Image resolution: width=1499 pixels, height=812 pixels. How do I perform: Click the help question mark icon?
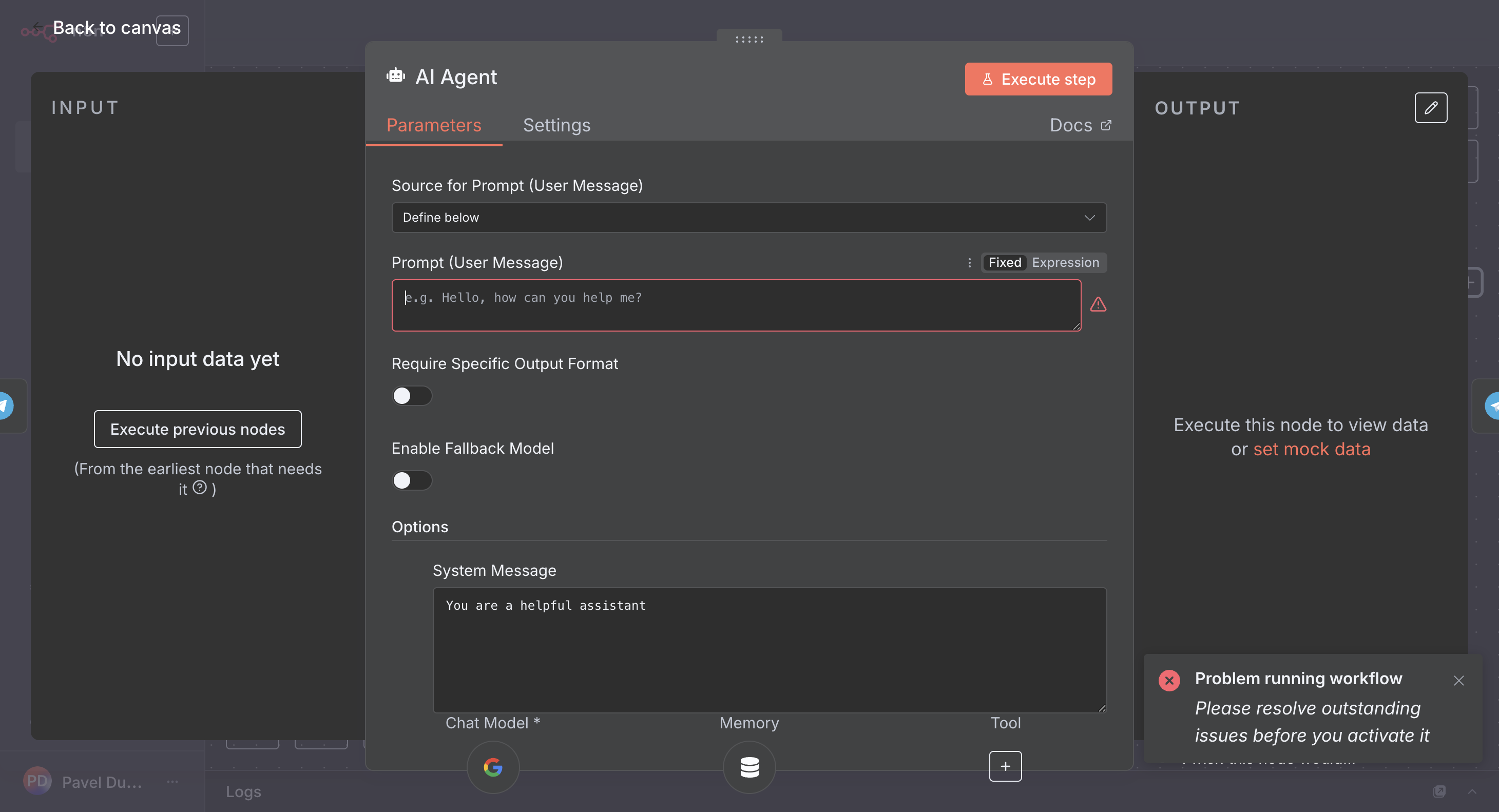pos(200,488)
